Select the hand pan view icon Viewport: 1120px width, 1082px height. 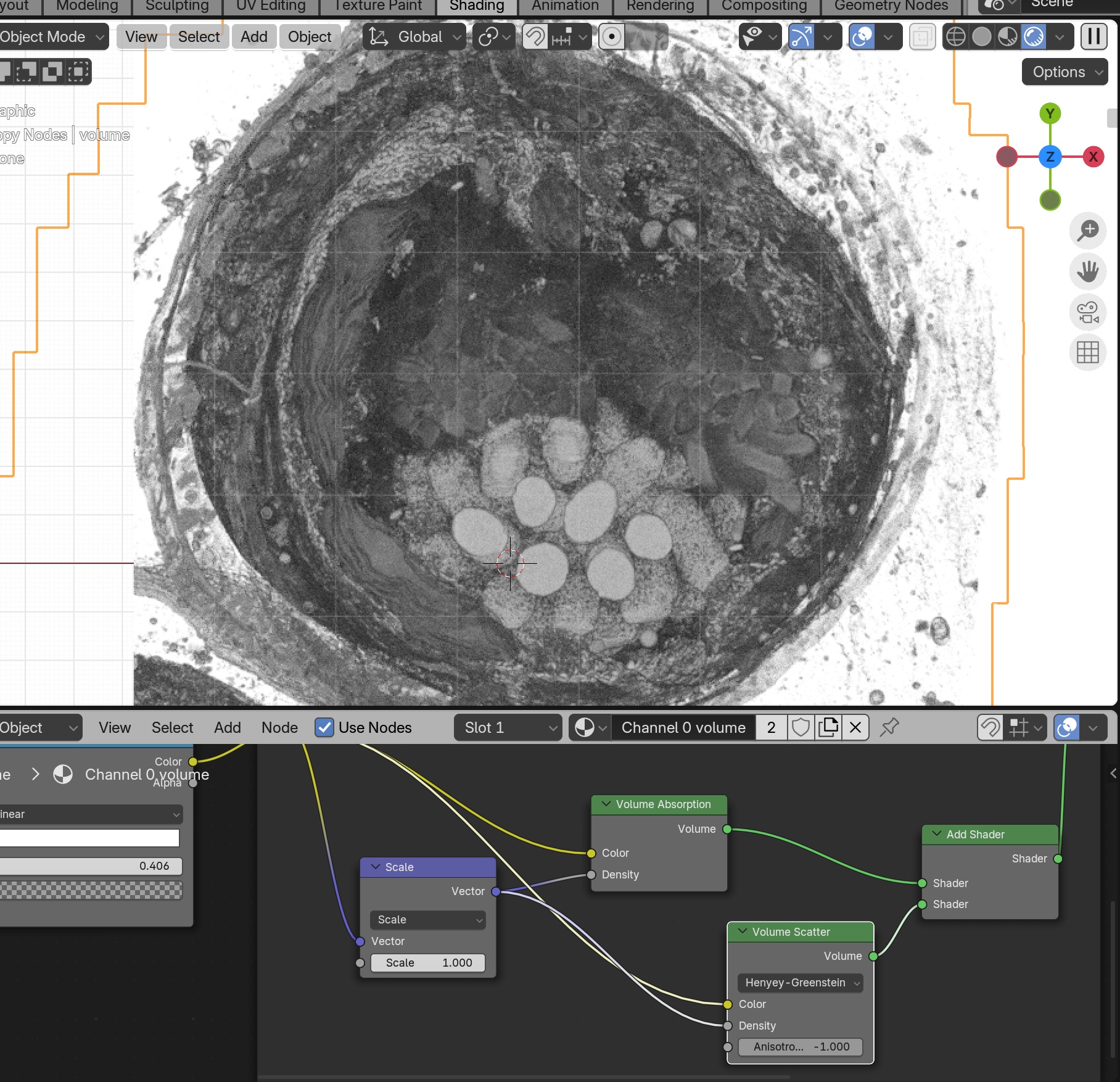pos(1087,271)
